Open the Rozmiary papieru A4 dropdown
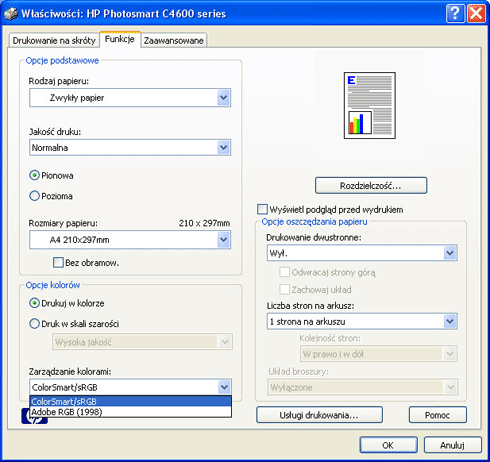 coord(130,240)
